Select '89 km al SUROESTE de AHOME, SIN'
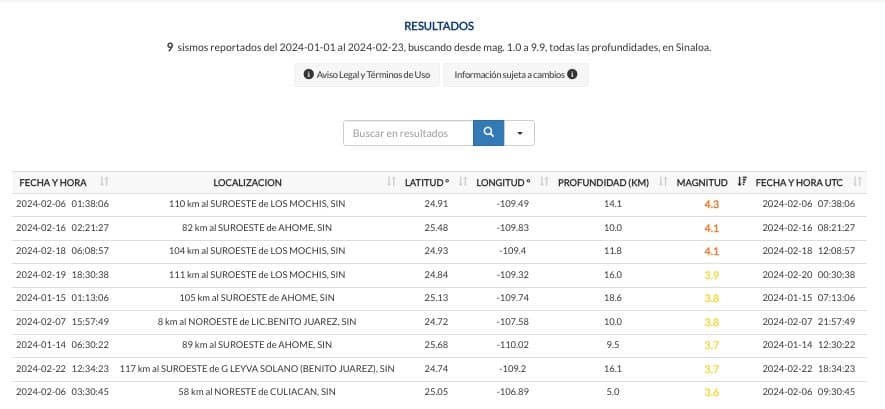The height and width of the screenshot is (409, 885). click(257, 344)
